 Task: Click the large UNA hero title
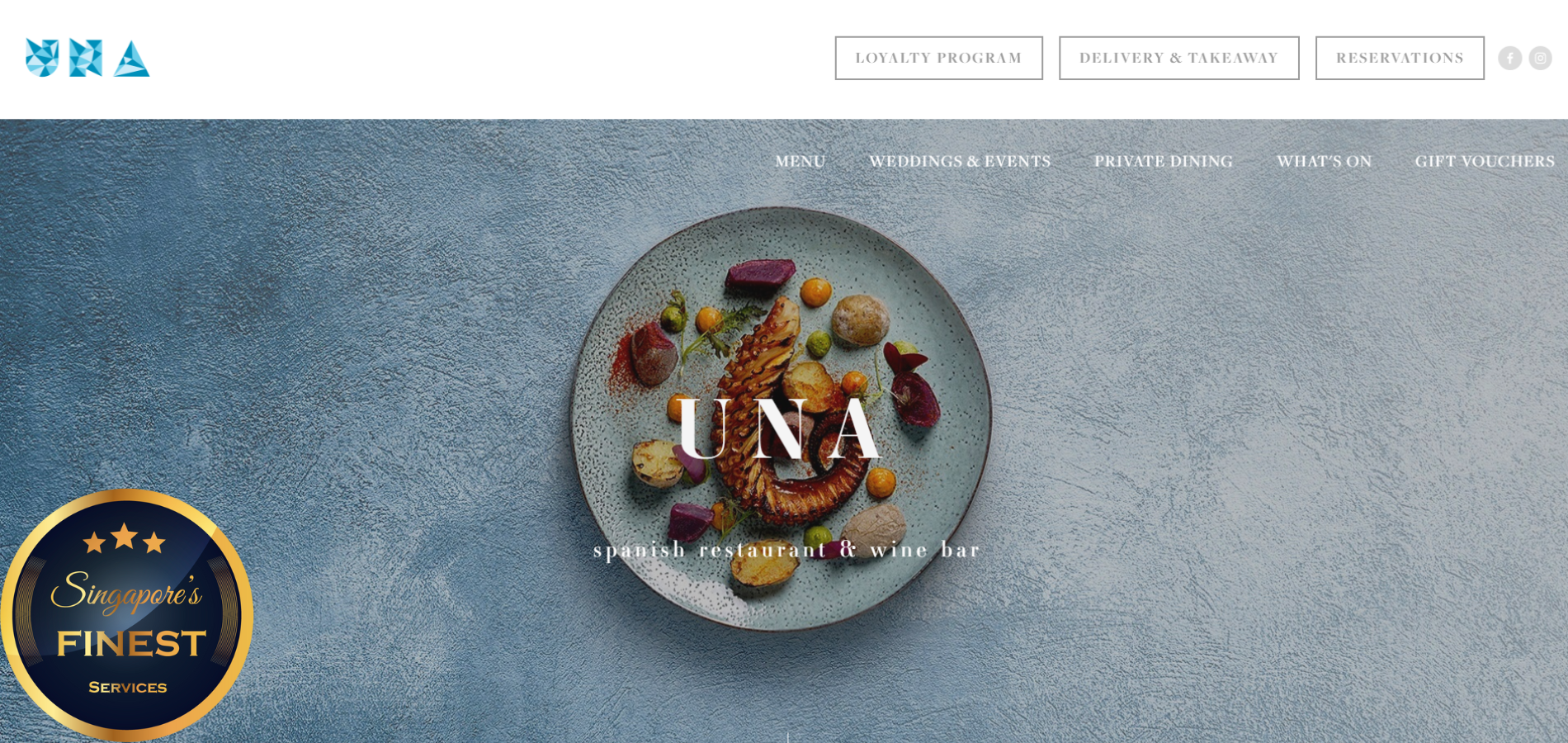[x=779, y=429]
